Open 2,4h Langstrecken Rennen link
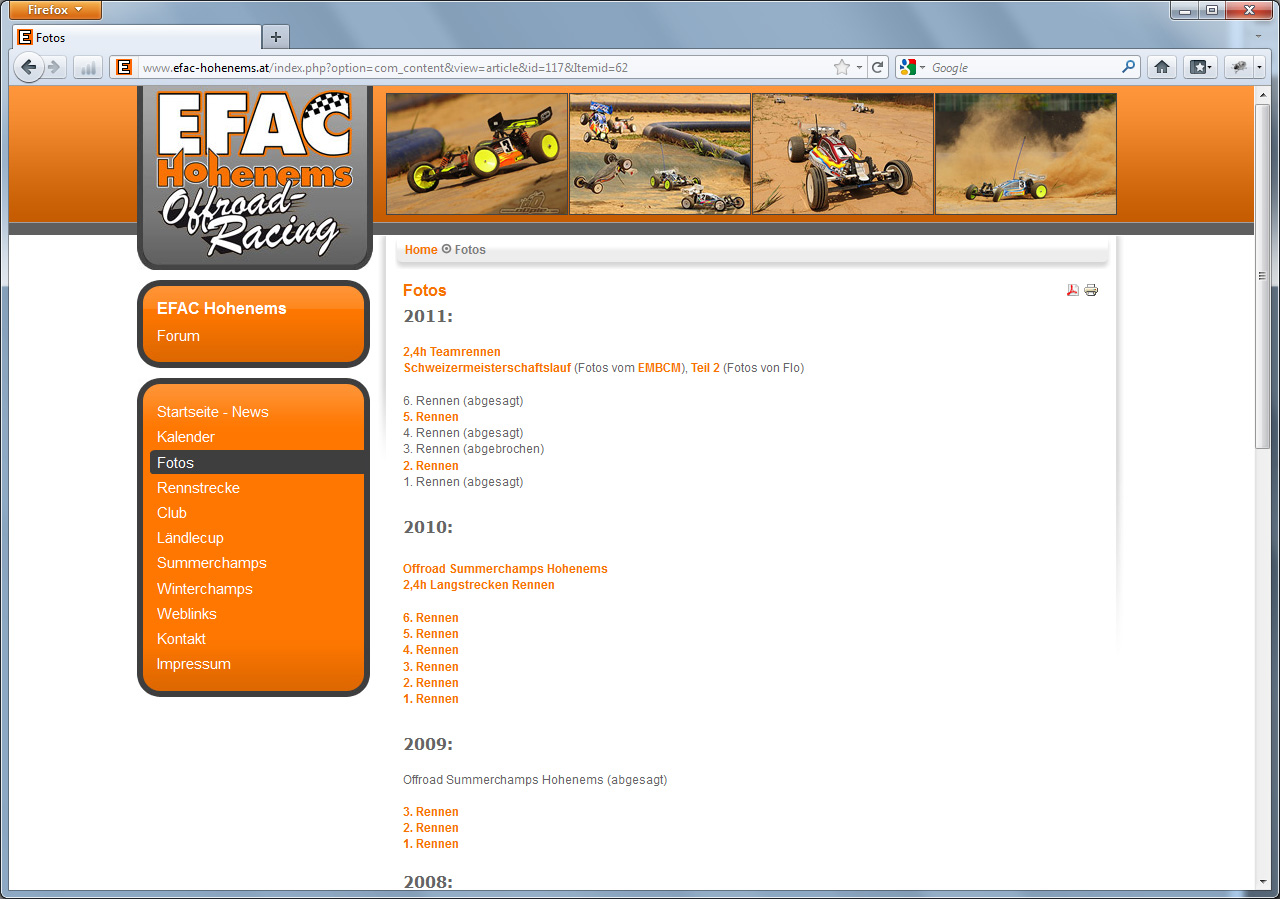The height and width of the screenshot is (899, 1280). coord(479,585)
